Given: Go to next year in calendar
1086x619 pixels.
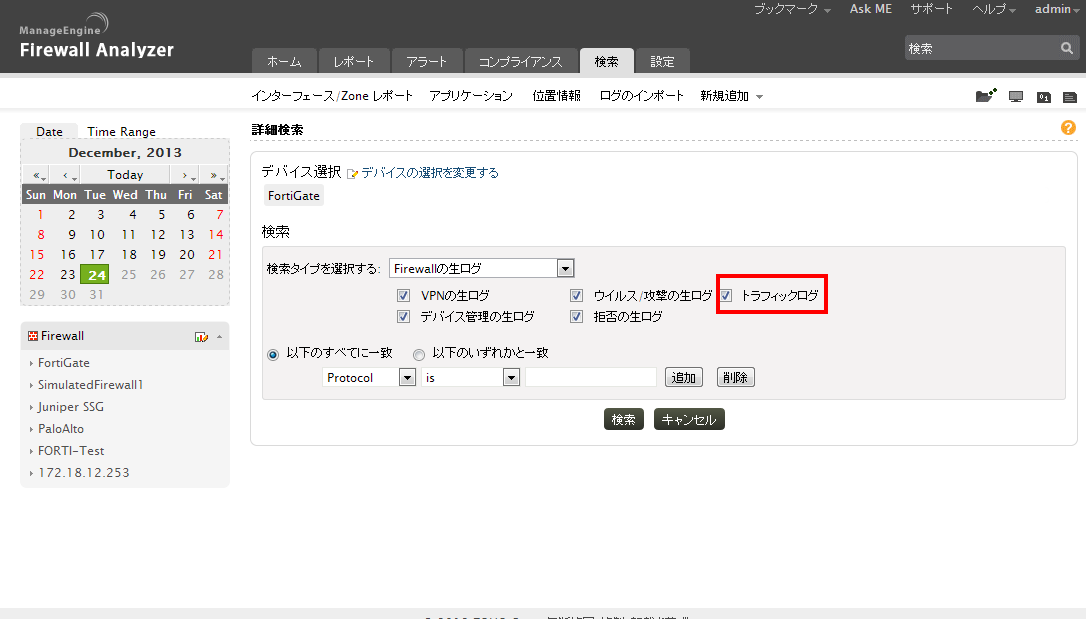Looking at the screenshot, I should (215, 175).
